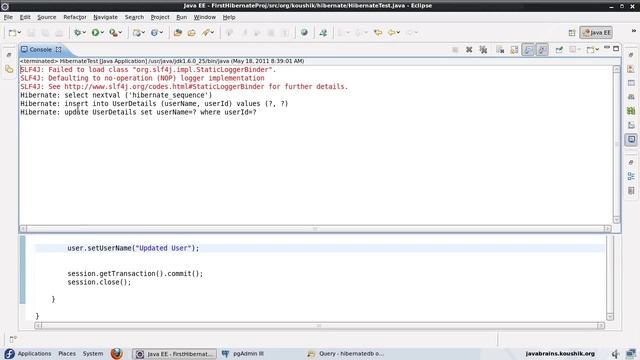Image resolution: width=640 pixels, height=360 pixels.
Task: Click the External Tools run icon
Action: tap(113, 33)
